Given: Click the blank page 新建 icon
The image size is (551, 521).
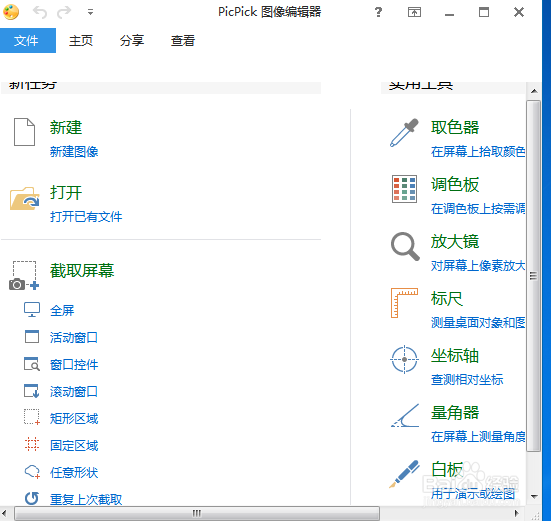Looking at the screenshot, I should pyautogui.click(x=24, y=132).
